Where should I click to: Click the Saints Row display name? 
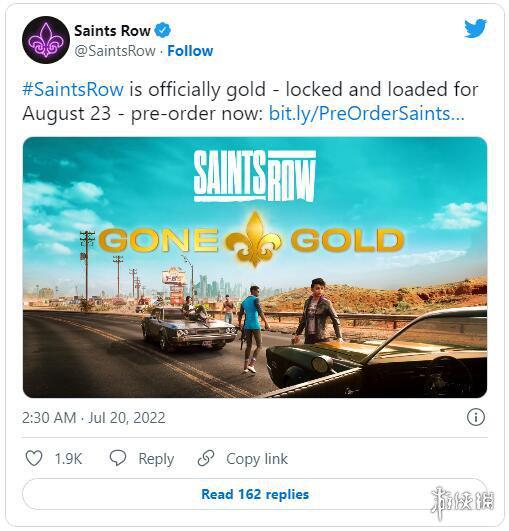112,31
